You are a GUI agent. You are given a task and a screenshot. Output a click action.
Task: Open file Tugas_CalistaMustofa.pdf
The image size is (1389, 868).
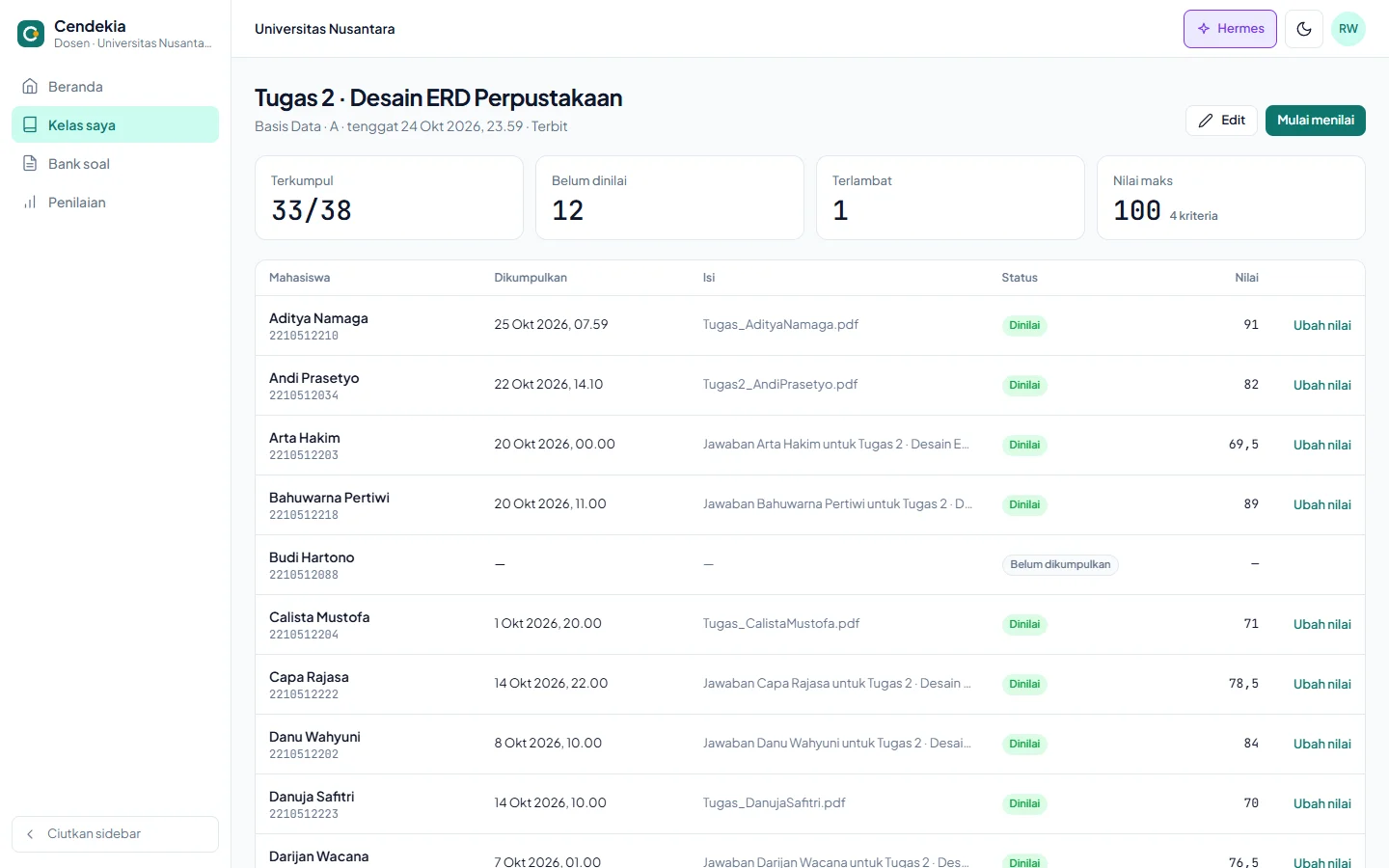781,624
